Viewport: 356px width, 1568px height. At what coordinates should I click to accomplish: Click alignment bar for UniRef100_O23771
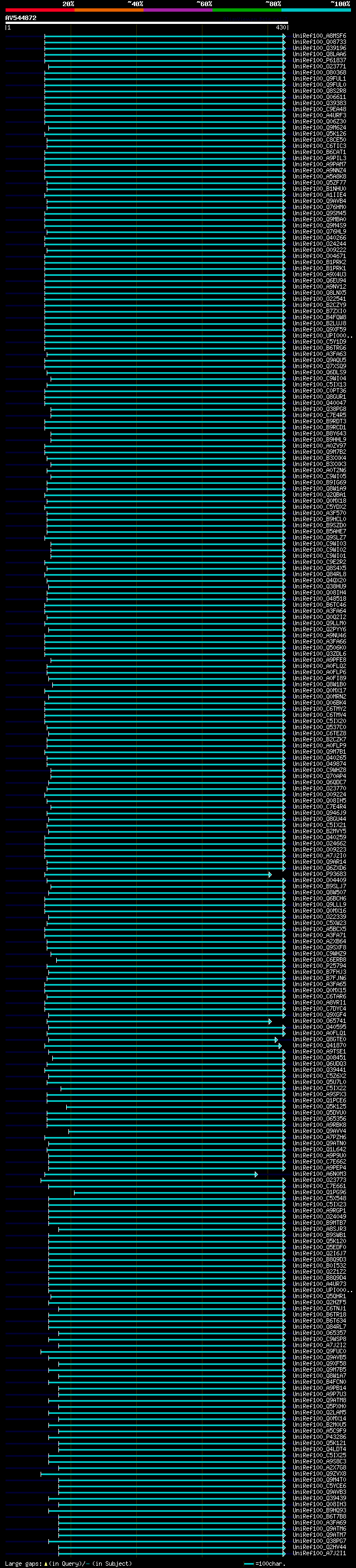coord(167,66)
